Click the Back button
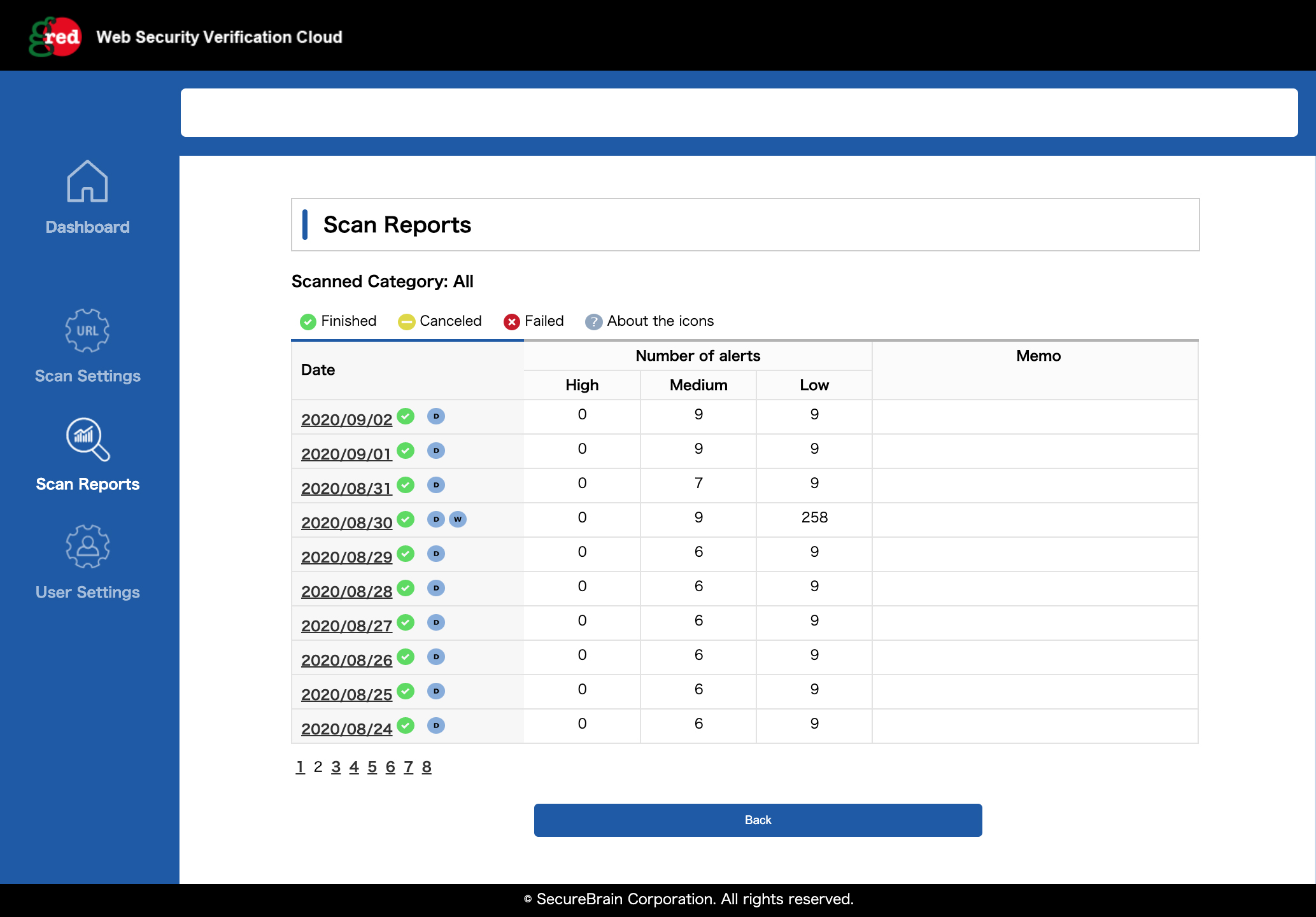This screenshot has height=917, width=1316. [758, 820]
